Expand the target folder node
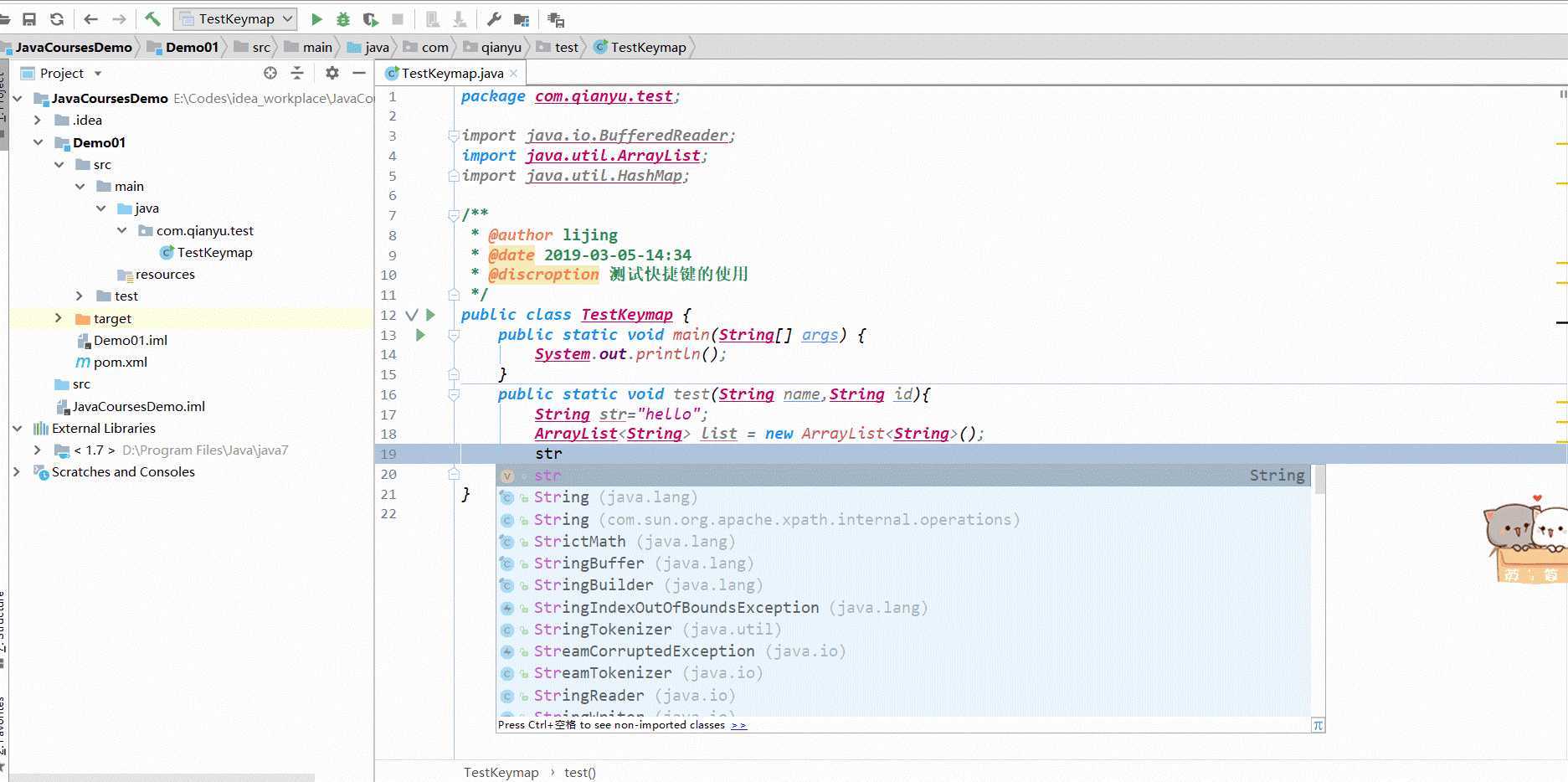 (x=59, y=318)
